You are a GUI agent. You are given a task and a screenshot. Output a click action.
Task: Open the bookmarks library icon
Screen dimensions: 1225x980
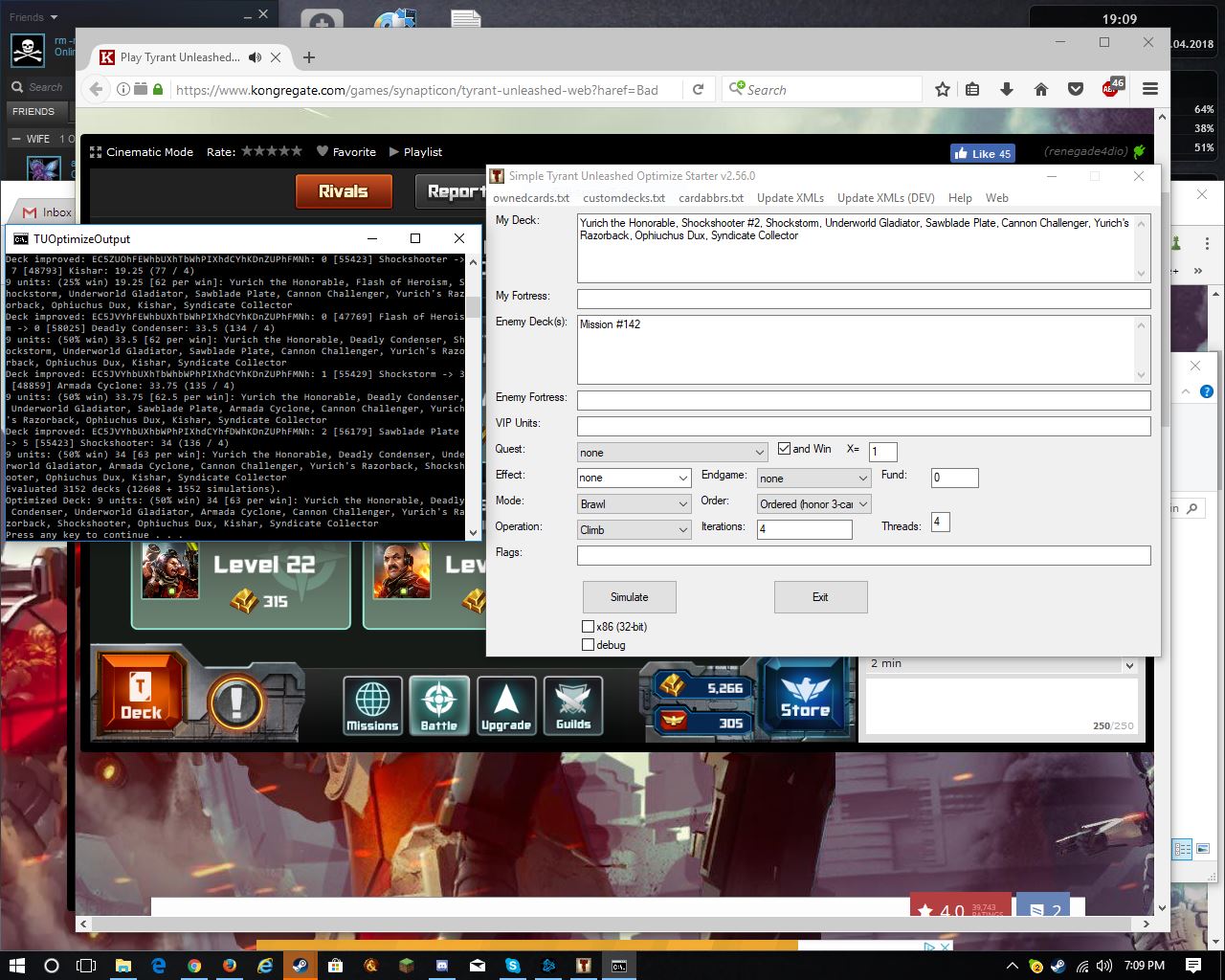click(972, 89)
